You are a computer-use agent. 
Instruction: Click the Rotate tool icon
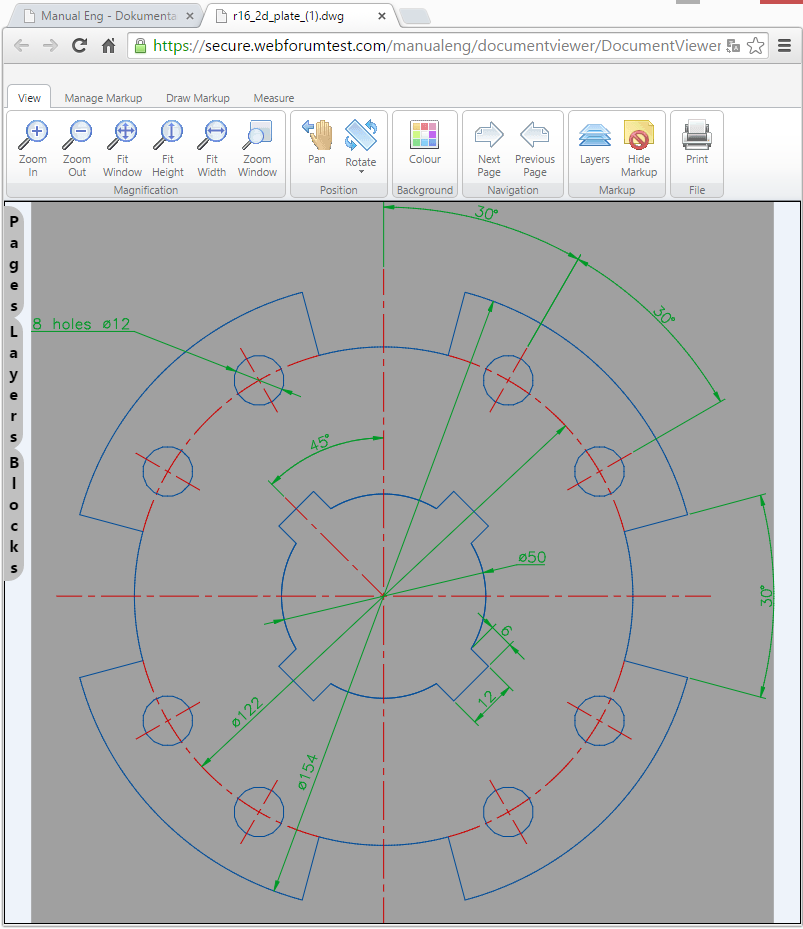pyautogui.click(x=361, y=135)
